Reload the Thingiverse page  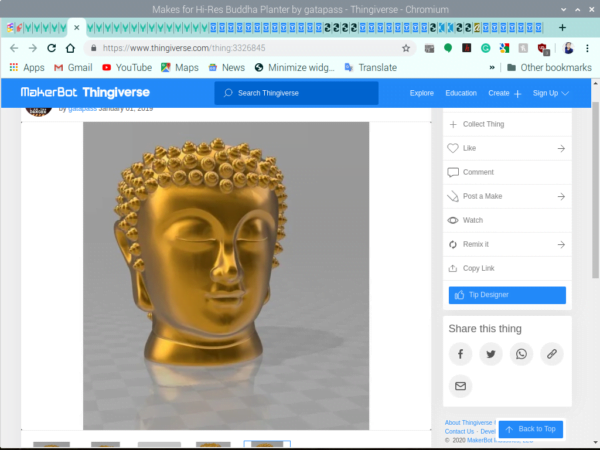pos(51,48)
